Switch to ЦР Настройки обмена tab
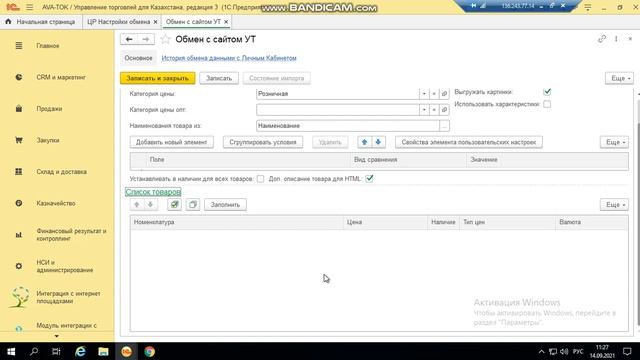 point(118,22)
